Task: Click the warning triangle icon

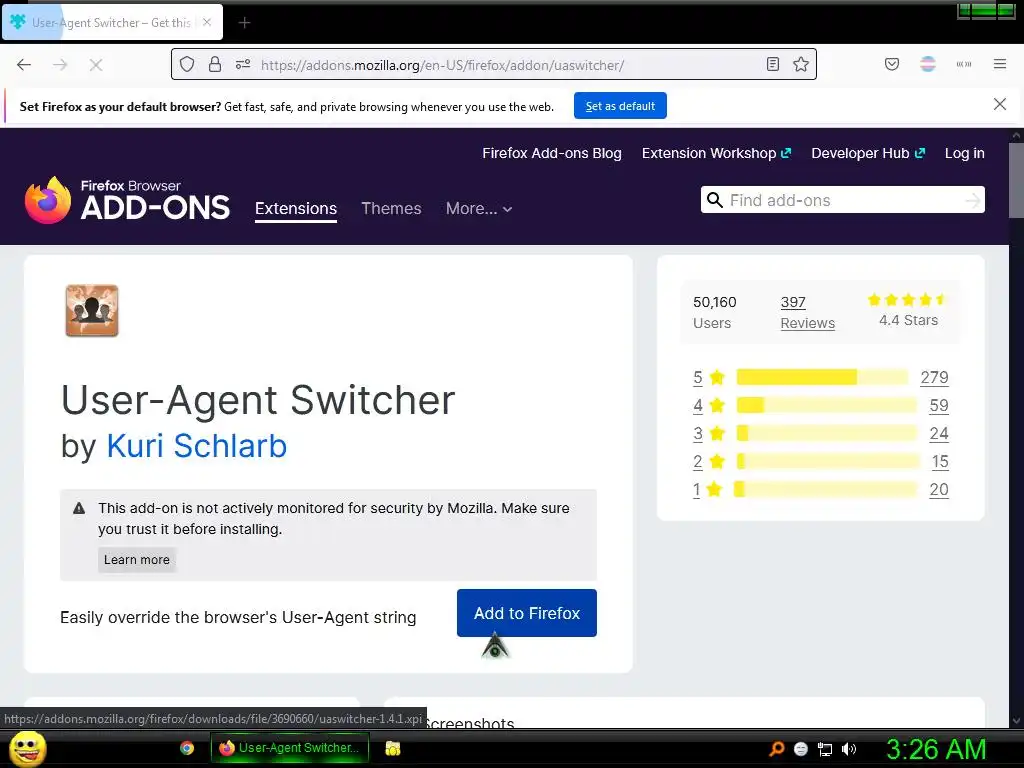Action: coord(79,508)
